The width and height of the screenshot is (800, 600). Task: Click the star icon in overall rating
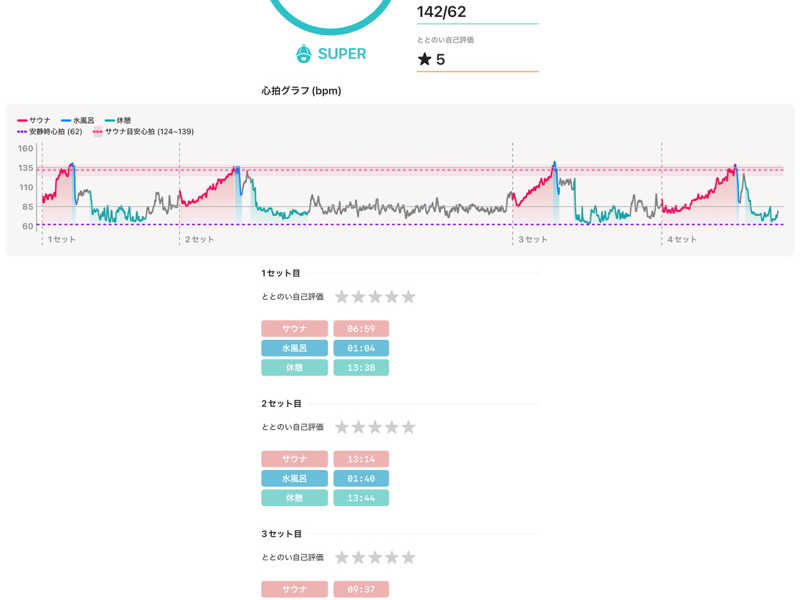(x=424, y=60)
